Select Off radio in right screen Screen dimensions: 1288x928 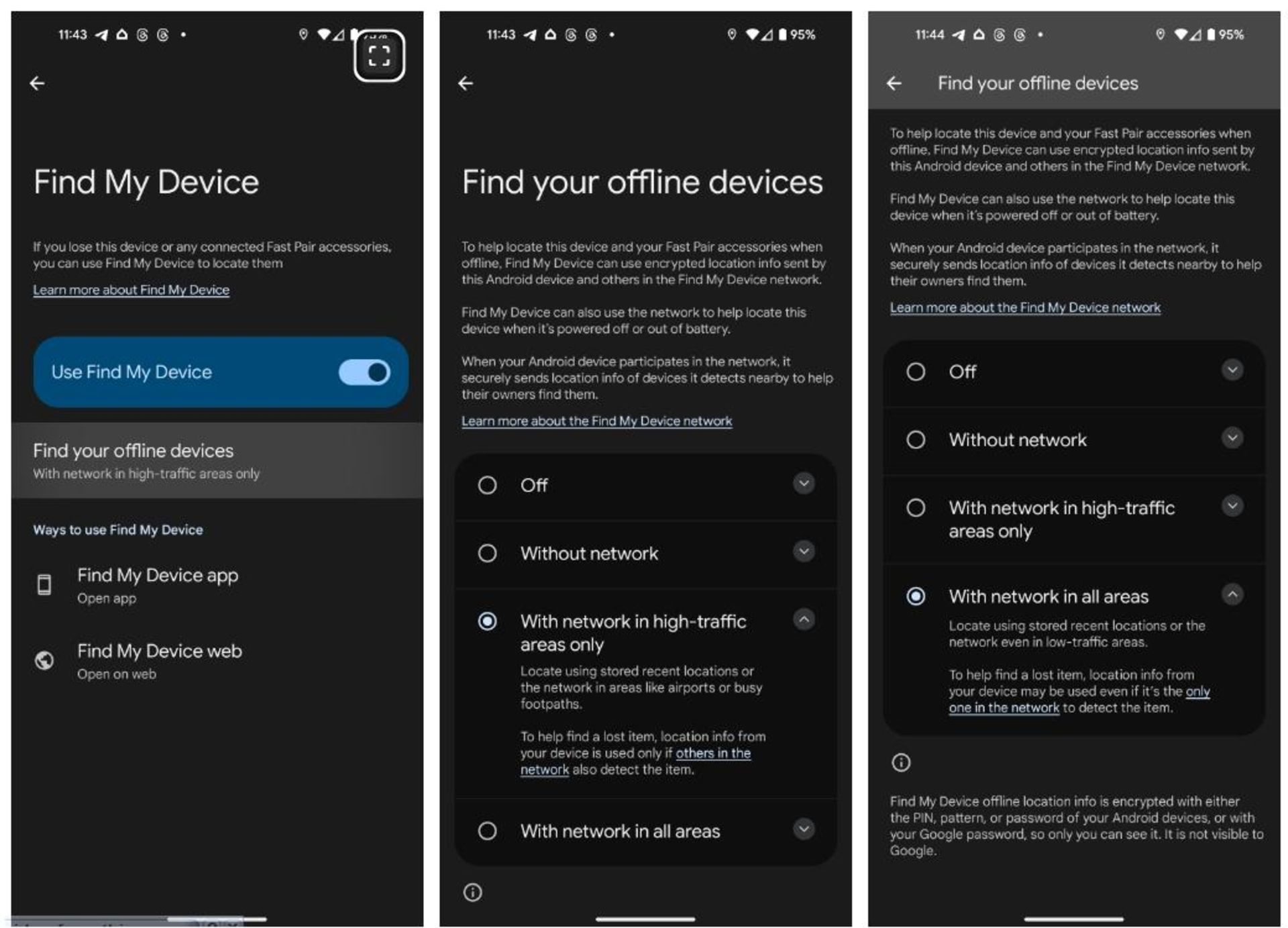pos(916,372)
